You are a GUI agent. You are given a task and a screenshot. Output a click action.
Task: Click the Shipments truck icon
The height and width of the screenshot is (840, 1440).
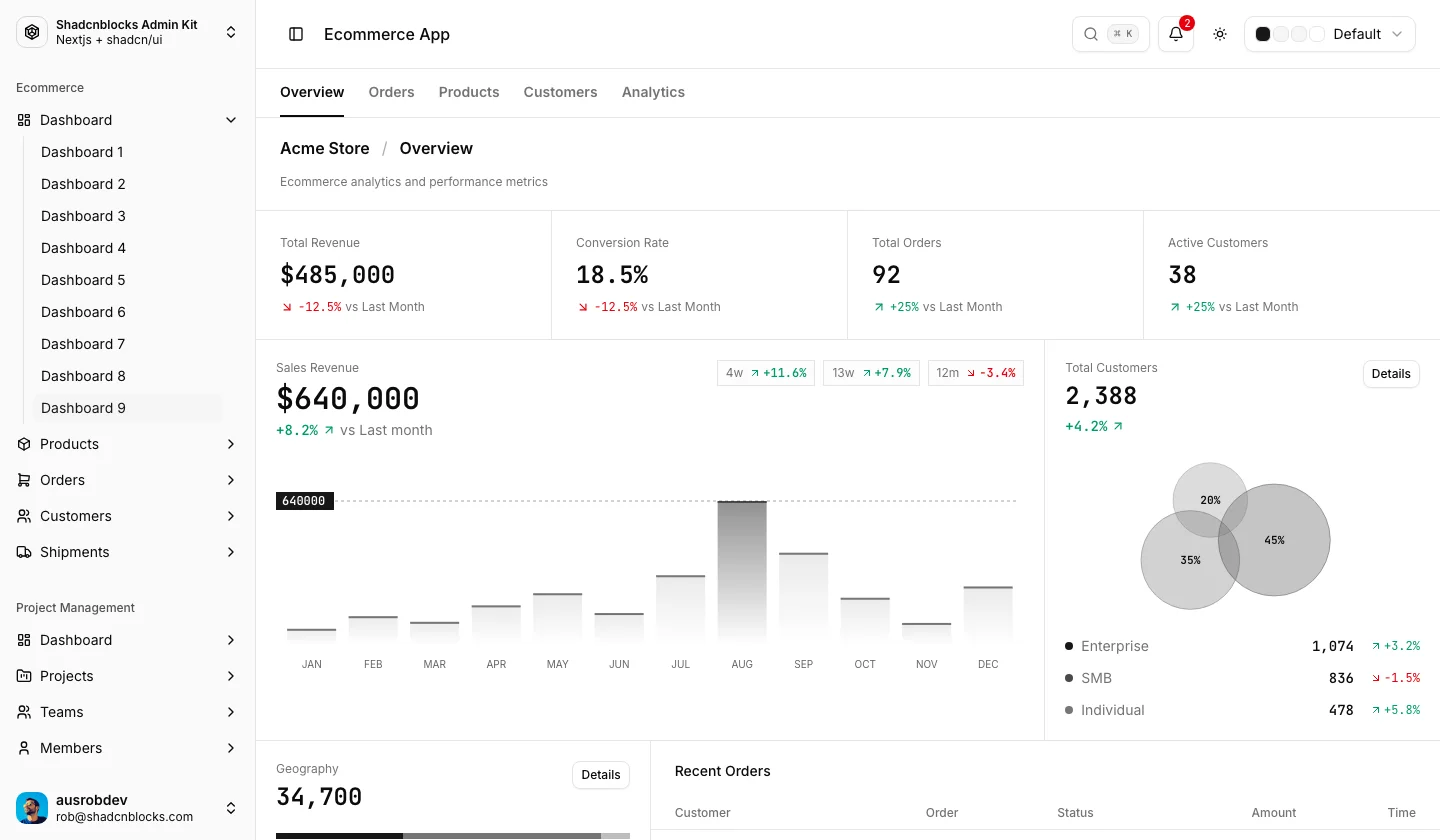(24, 552)
